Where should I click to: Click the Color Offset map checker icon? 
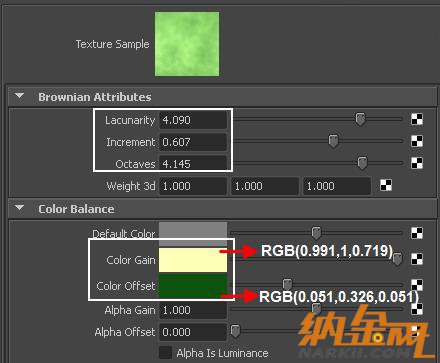tap(417, 285)
